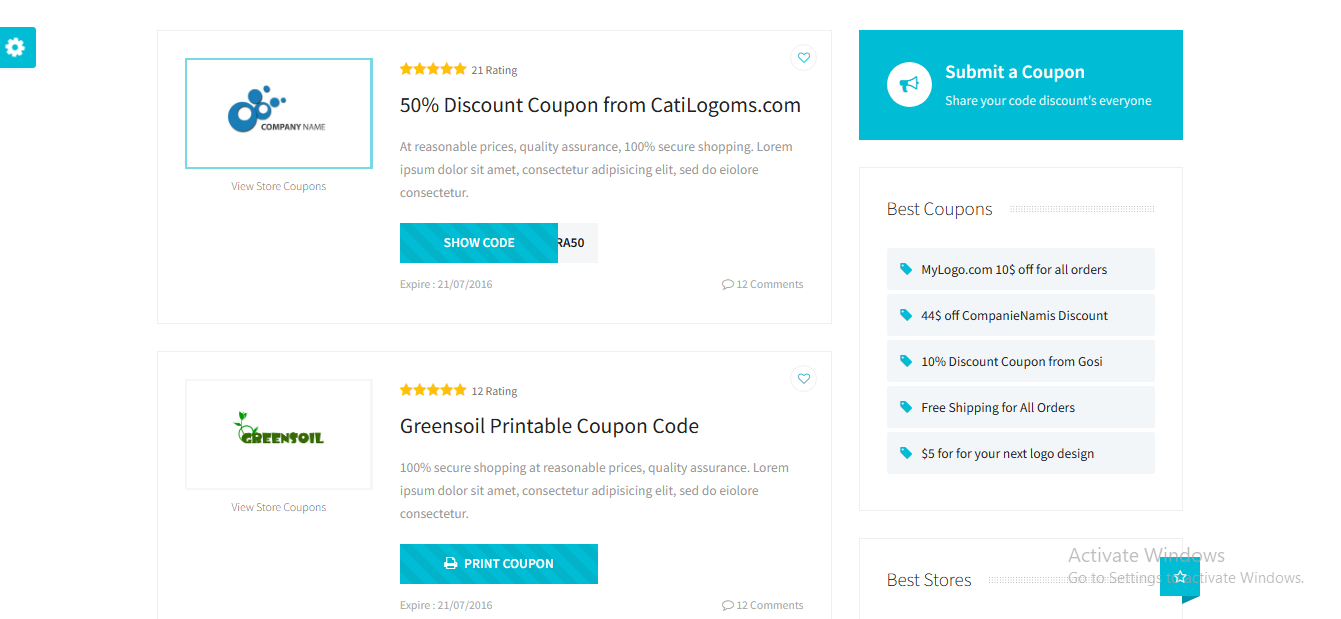The height and width of the screenshot is (619, 1341).
Task: Click the megaphone icon in Submit a Coupon
Action: pyautogui.click(x=909, y=85)
